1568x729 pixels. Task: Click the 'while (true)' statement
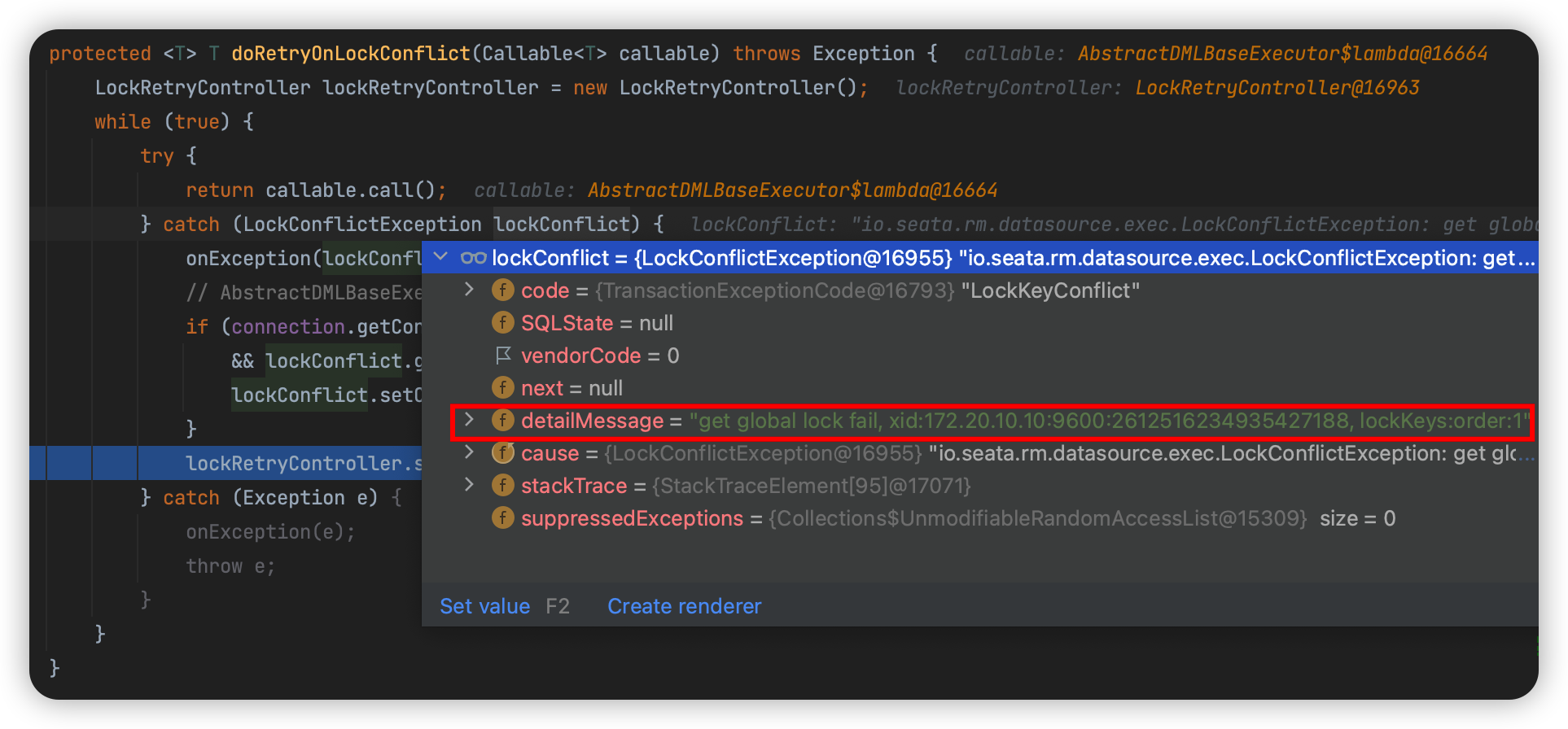click(173, 122)
